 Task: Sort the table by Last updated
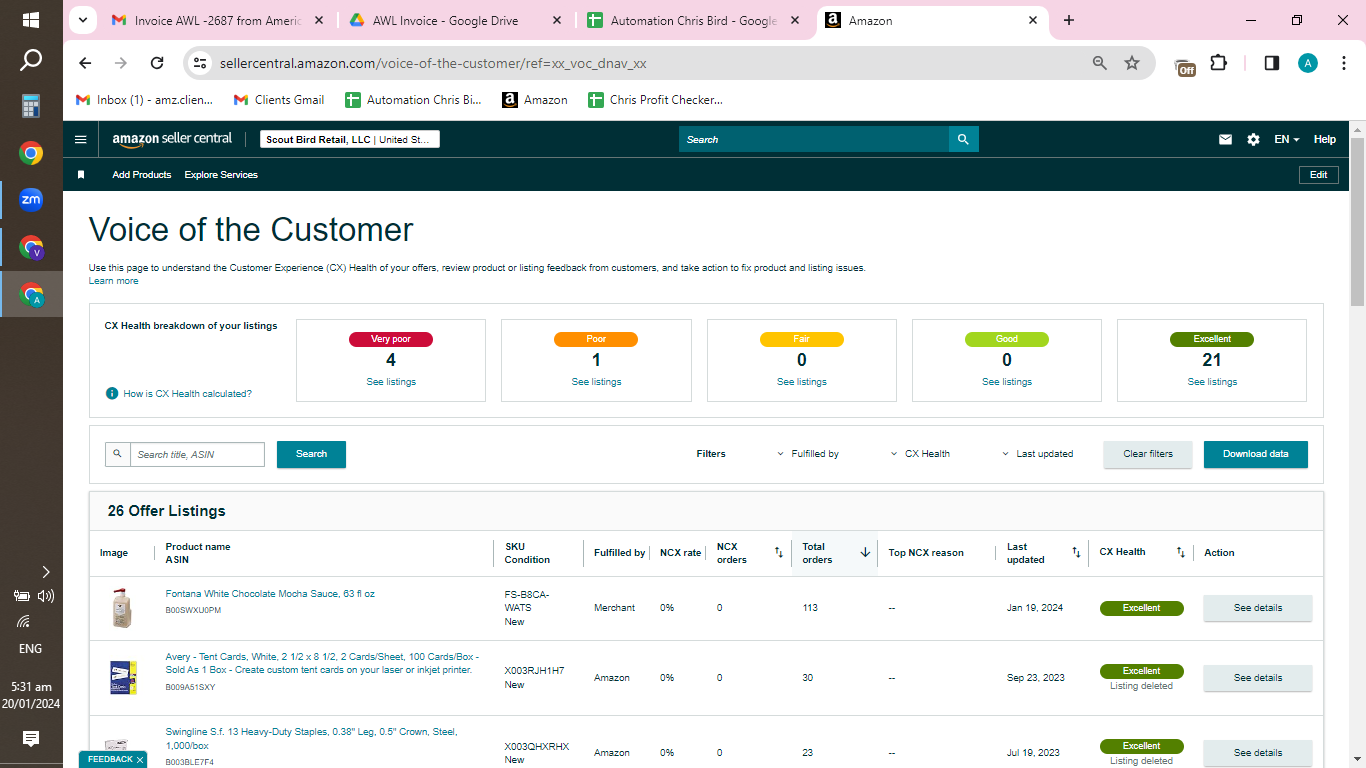click(x=1076, y=552)
